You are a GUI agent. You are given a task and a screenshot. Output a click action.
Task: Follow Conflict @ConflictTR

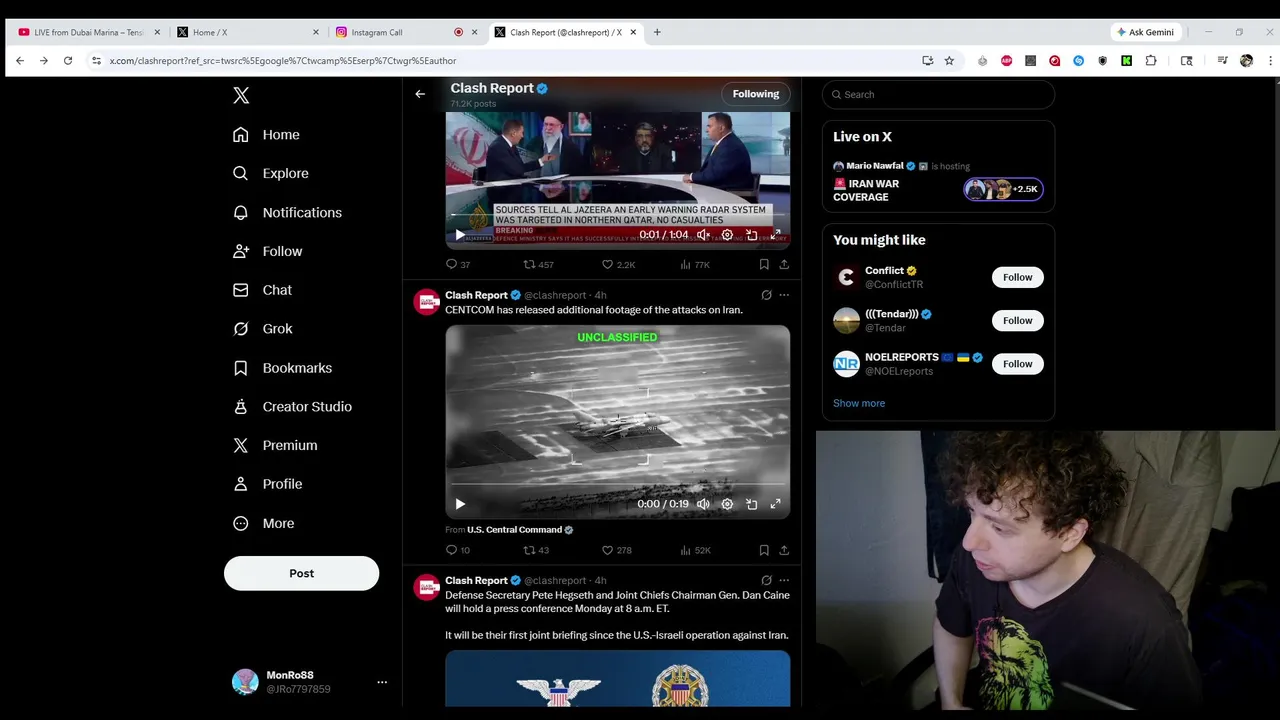point(1017,277)
